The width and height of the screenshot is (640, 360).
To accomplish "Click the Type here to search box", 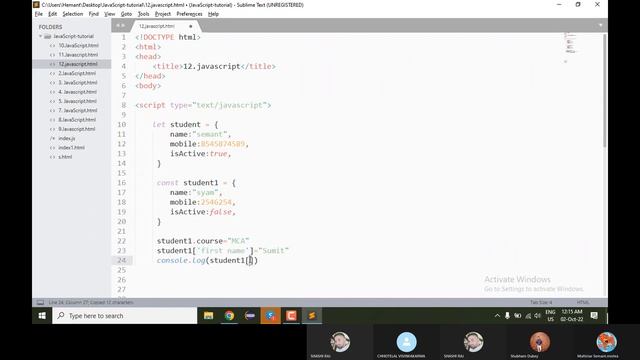I will coord(124,316).
